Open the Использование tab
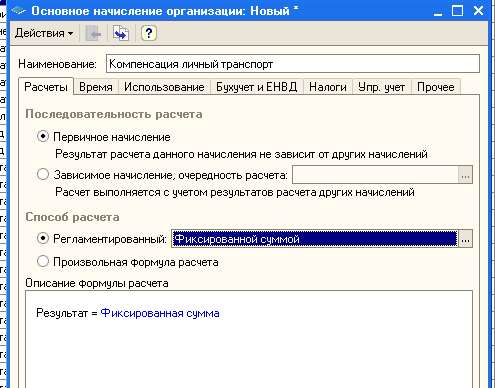This screenshot has width=495, height=388. [164, 87]
